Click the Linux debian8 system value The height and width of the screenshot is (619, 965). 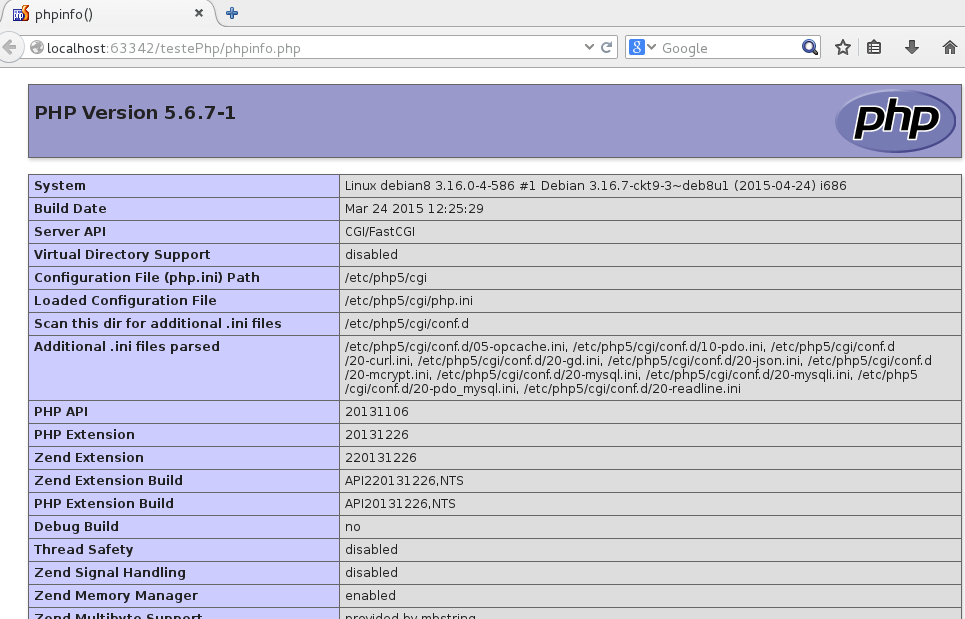click(x=596, y=186)
